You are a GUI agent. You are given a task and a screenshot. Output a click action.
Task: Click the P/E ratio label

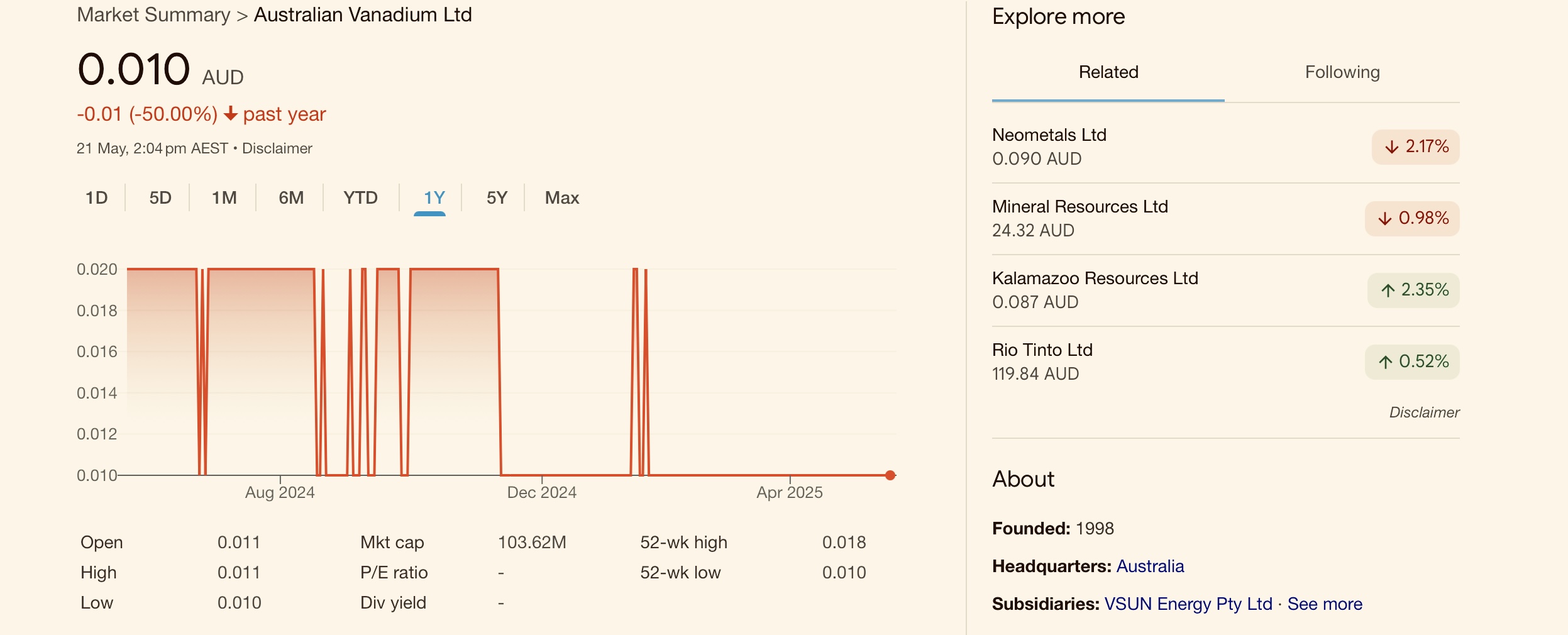tap(394, 573)
